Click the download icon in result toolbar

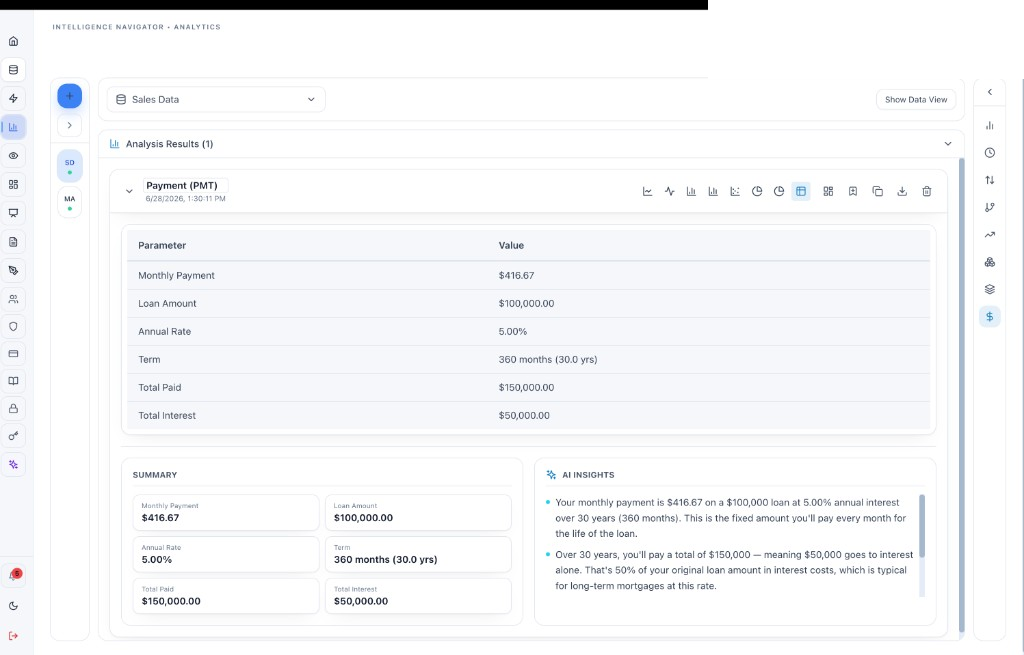pyautogui.click(x=902, y=191)
